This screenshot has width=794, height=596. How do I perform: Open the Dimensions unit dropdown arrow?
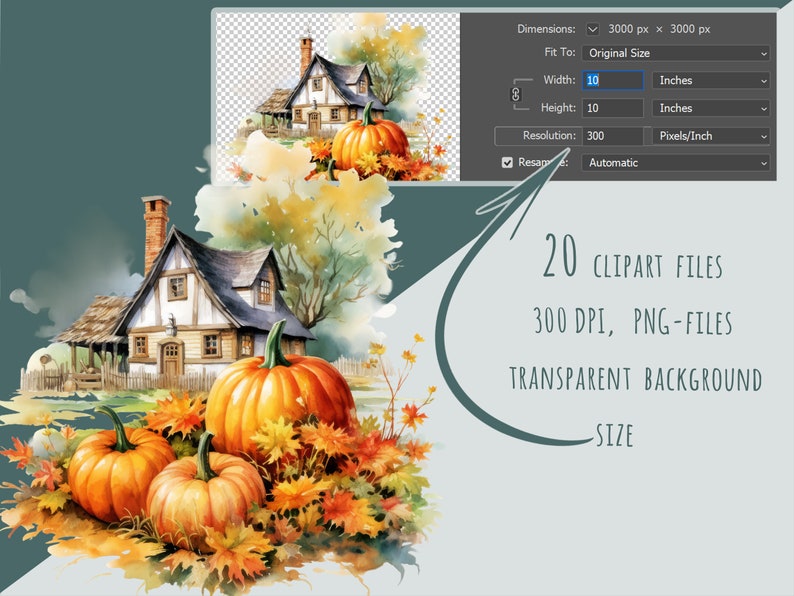(592, 29)
